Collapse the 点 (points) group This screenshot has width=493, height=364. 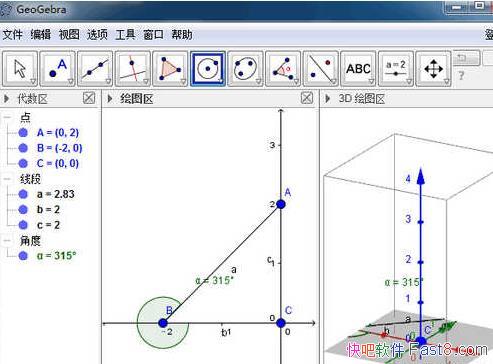tap(7, 117)
